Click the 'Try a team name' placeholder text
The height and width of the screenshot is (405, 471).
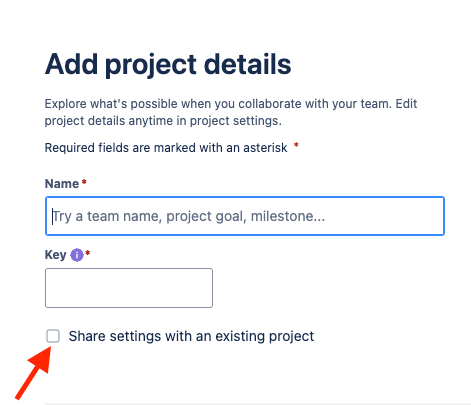108,216
